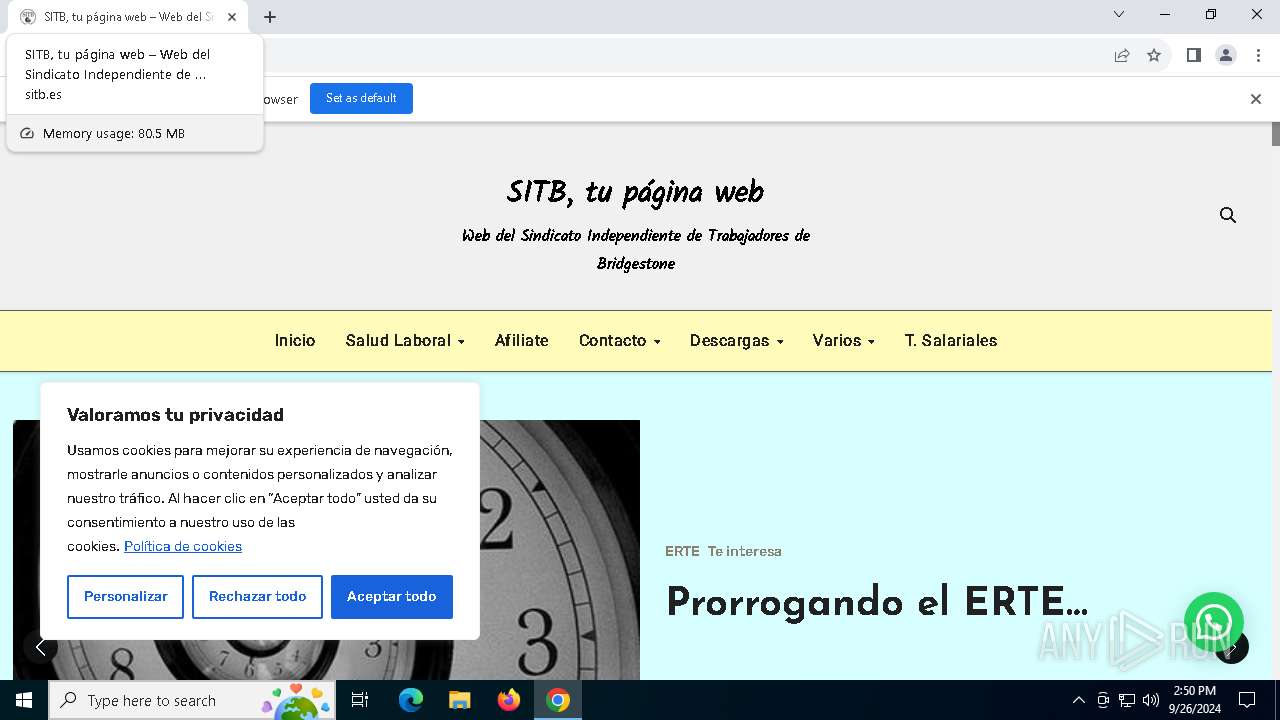Go to previous slide arrow
1280x720 pixels.
click(40, 647)
